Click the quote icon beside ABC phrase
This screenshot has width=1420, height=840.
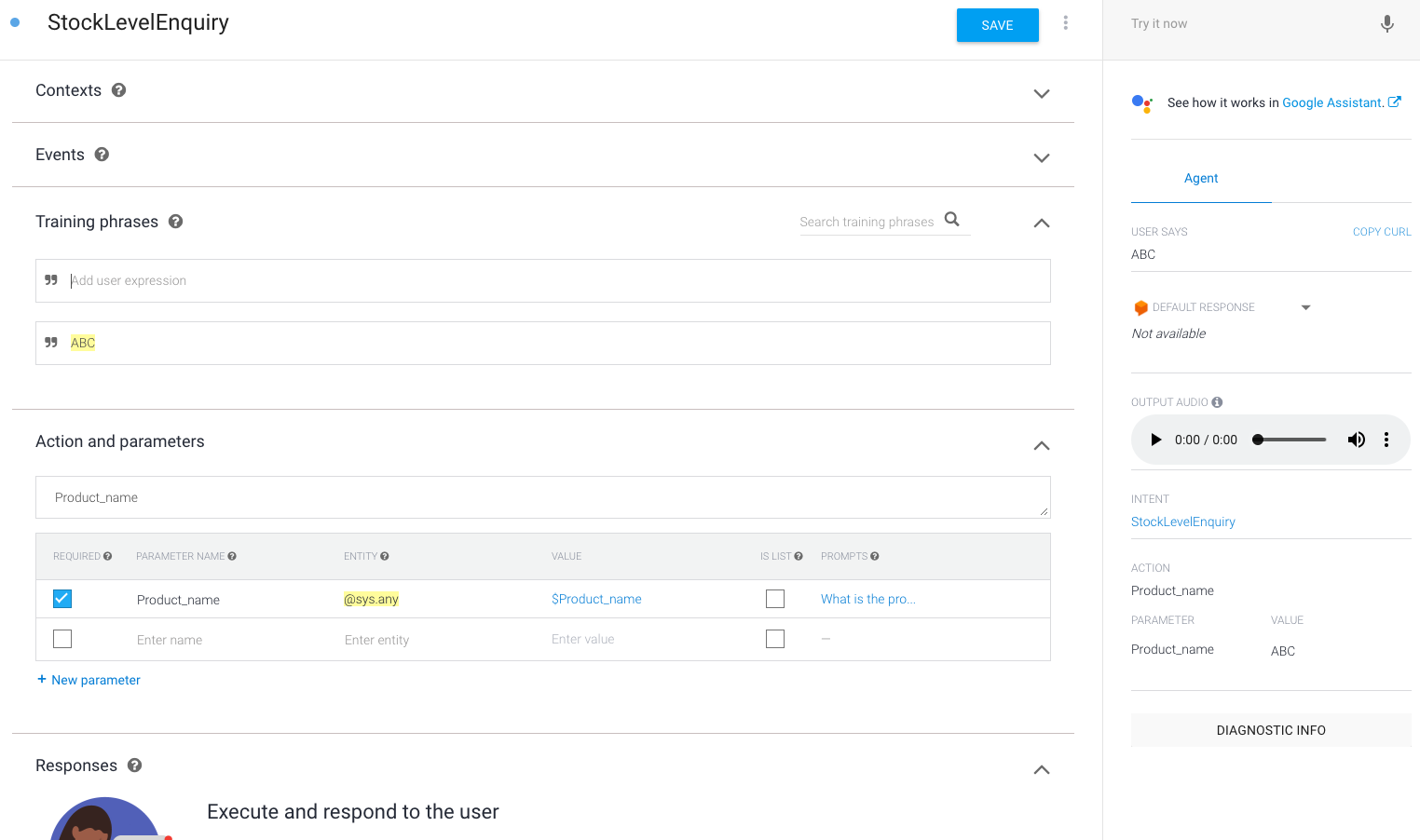(x=51, y=343)
